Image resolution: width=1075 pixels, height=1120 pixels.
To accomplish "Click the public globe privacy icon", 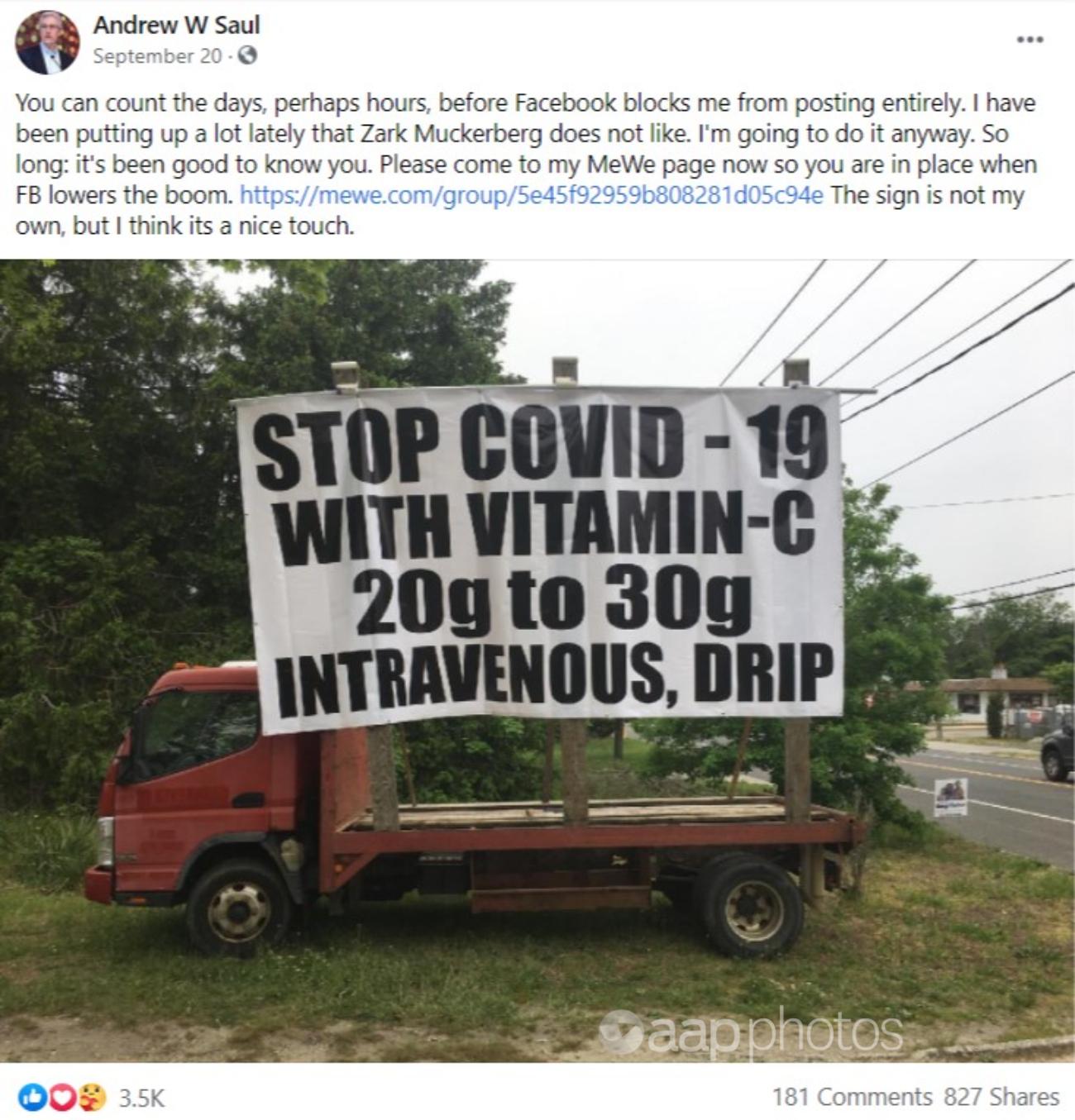I will (247, 56).
